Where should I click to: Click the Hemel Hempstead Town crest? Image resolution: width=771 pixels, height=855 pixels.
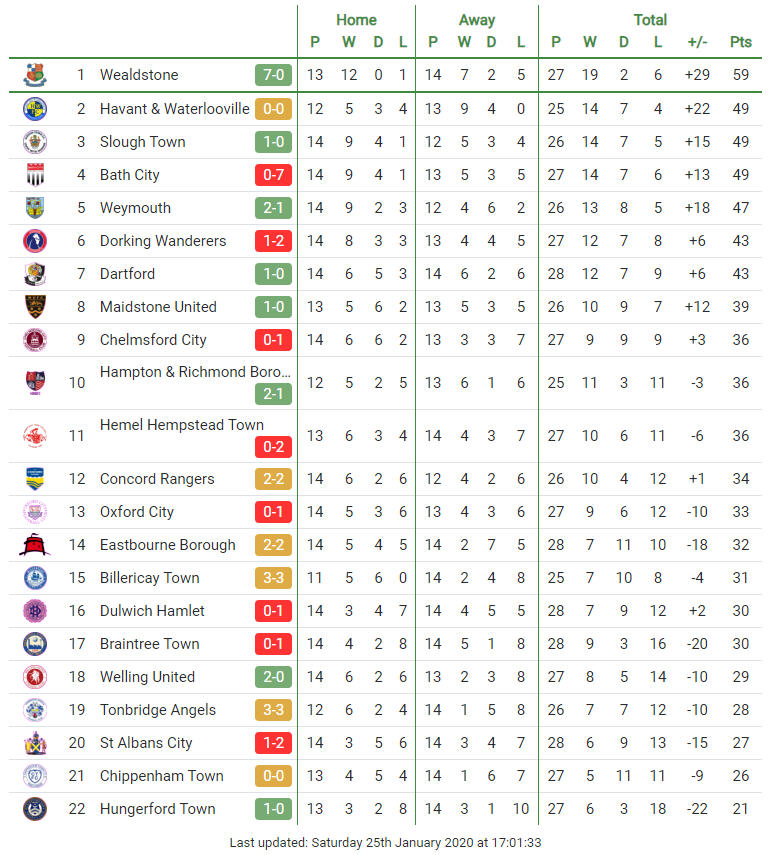[x=35, y=436]
